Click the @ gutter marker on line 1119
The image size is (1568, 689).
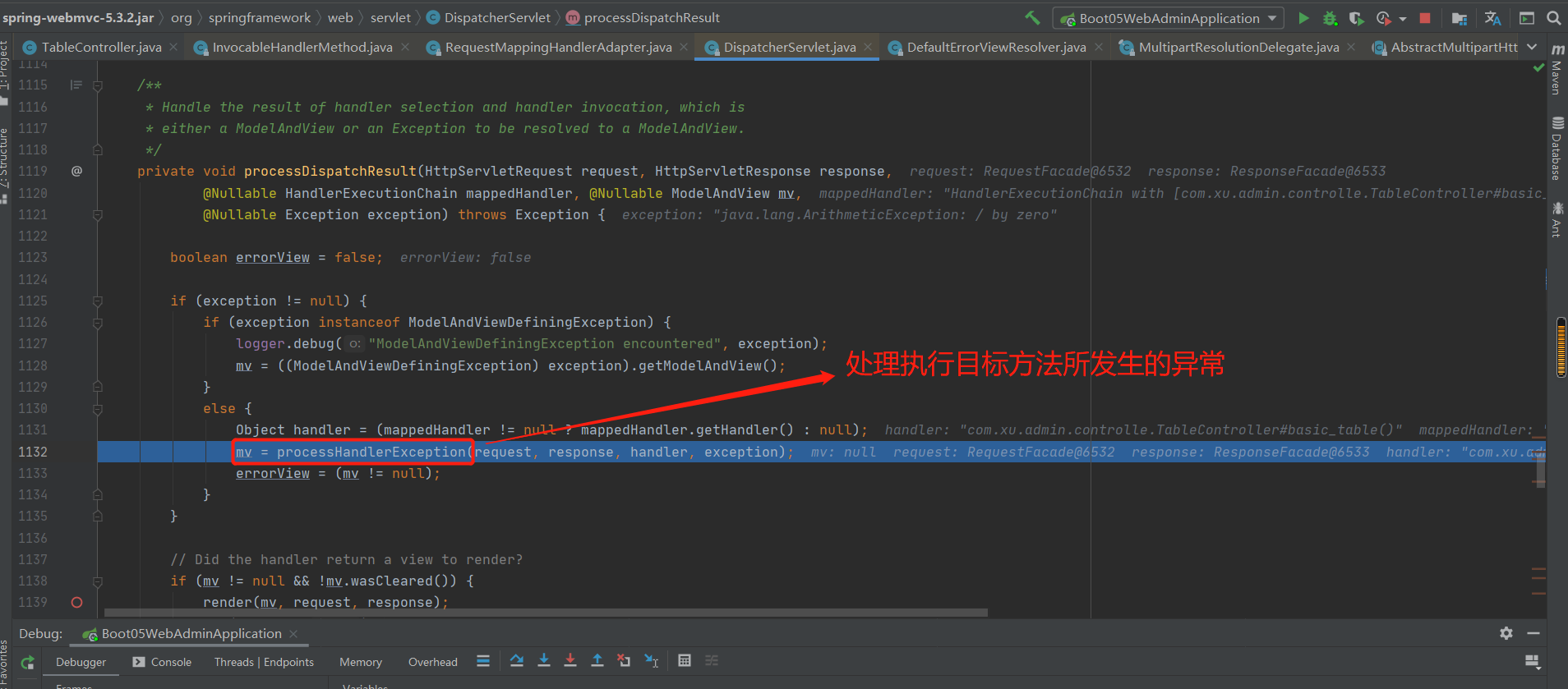[x=76, y=171]
